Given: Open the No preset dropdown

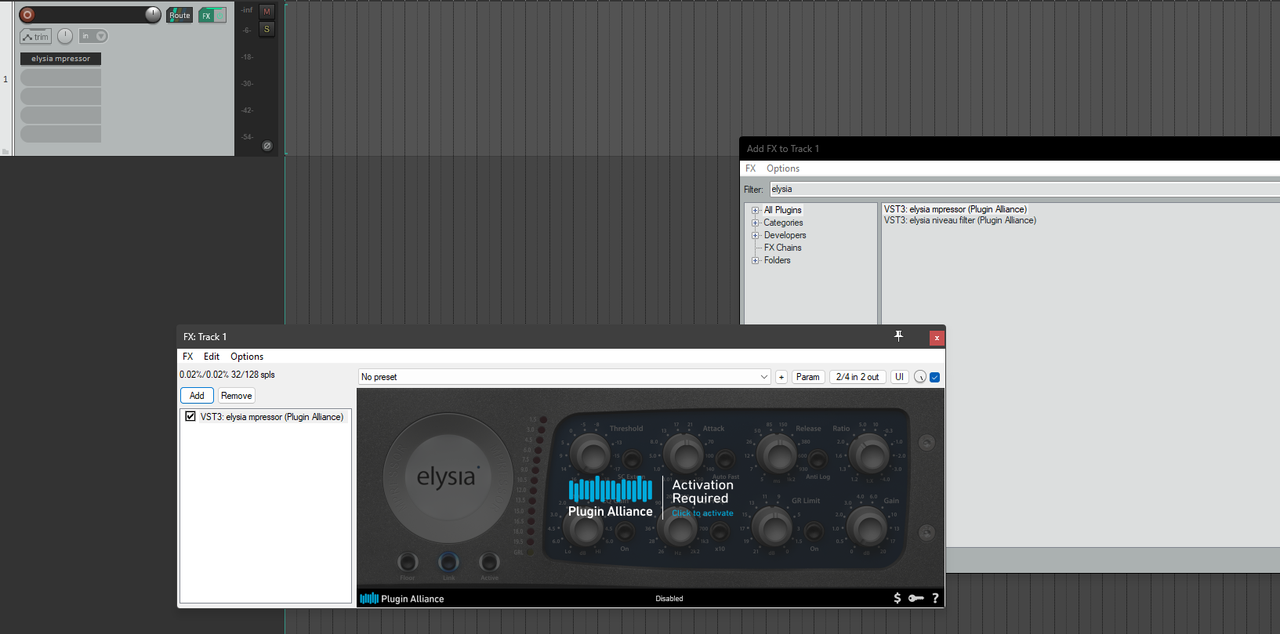Looking at the screenshot, I should (565, 377).
